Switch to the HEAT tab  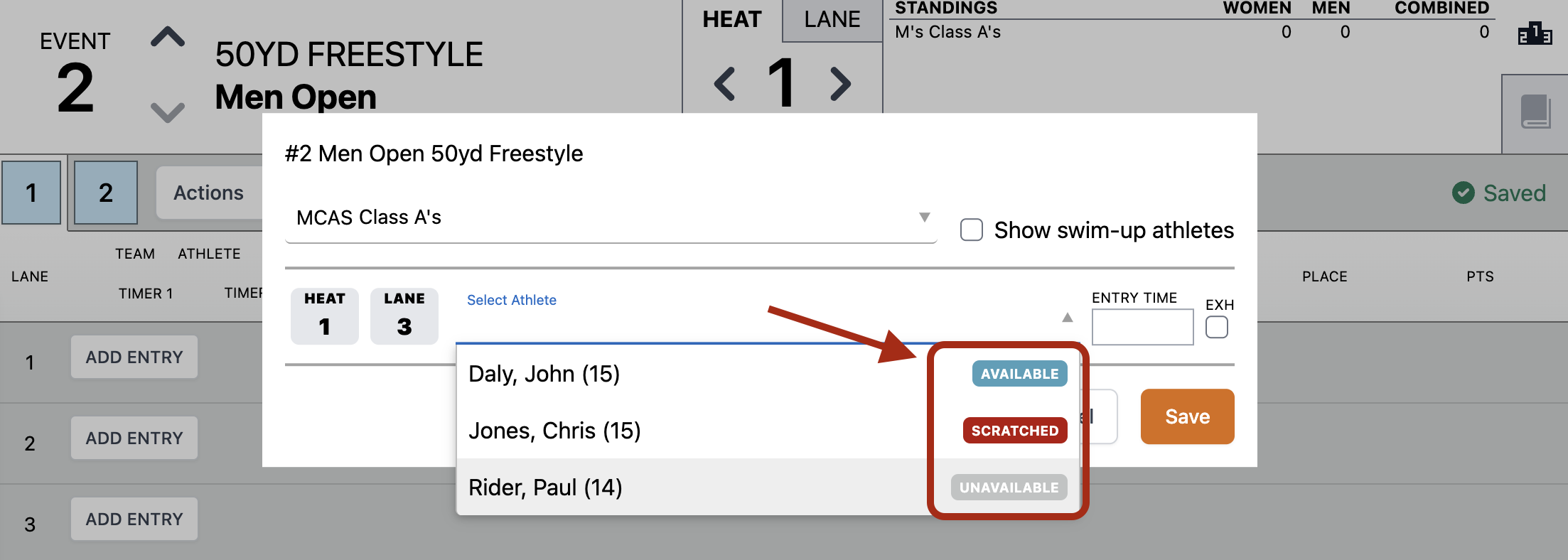coord(732,20)
